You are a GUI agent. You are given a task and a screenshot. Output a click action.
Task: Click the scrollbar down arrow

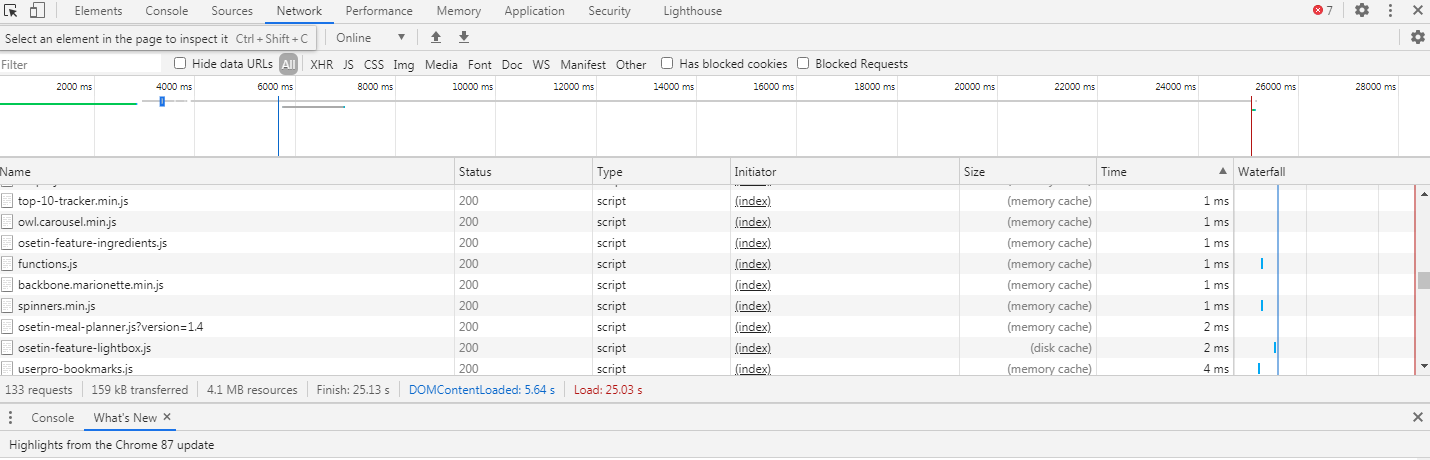1424,368
